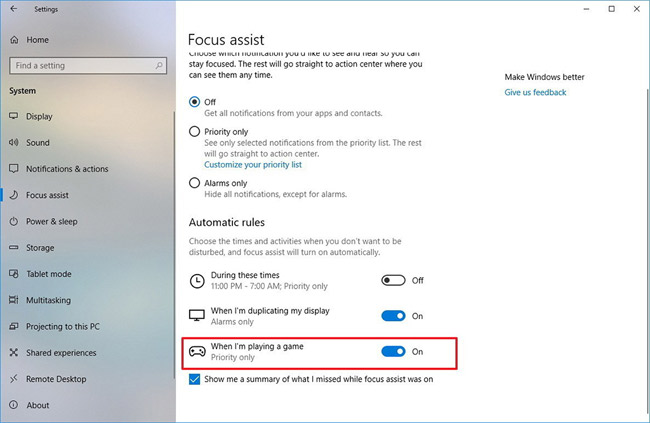Switch off the playing a game toggle

tap(393, 351)
